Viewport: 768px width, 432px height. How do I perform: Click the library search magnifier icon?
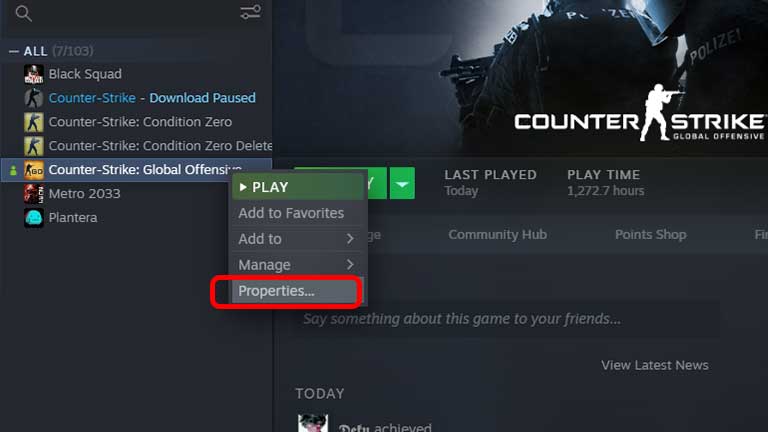click(23, 13)
